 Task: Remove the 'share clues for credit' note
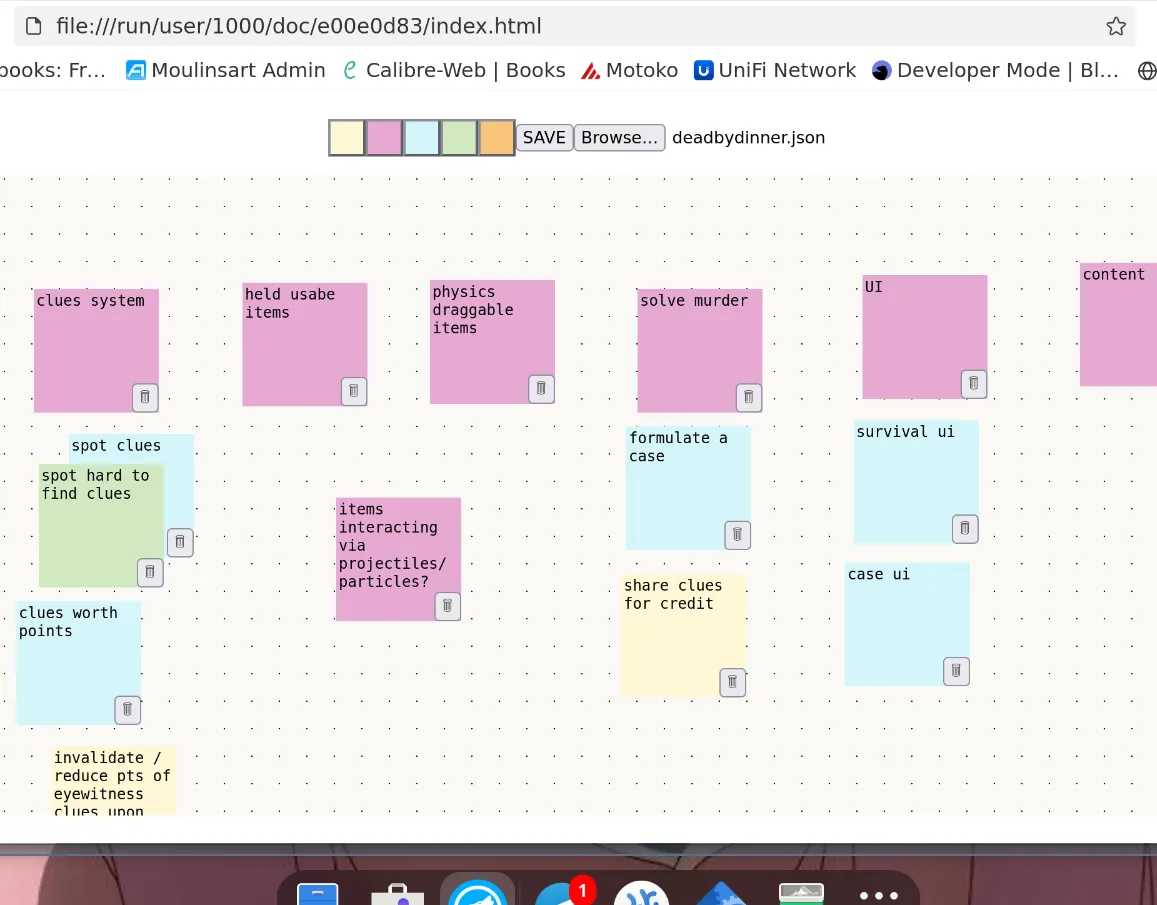click(732, 682)
